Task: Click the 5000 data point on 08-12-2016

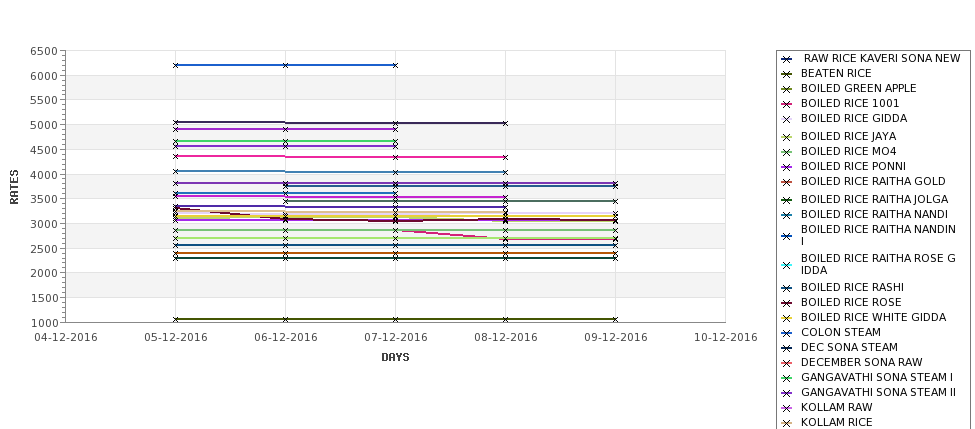Action: (x=506, y=124)
